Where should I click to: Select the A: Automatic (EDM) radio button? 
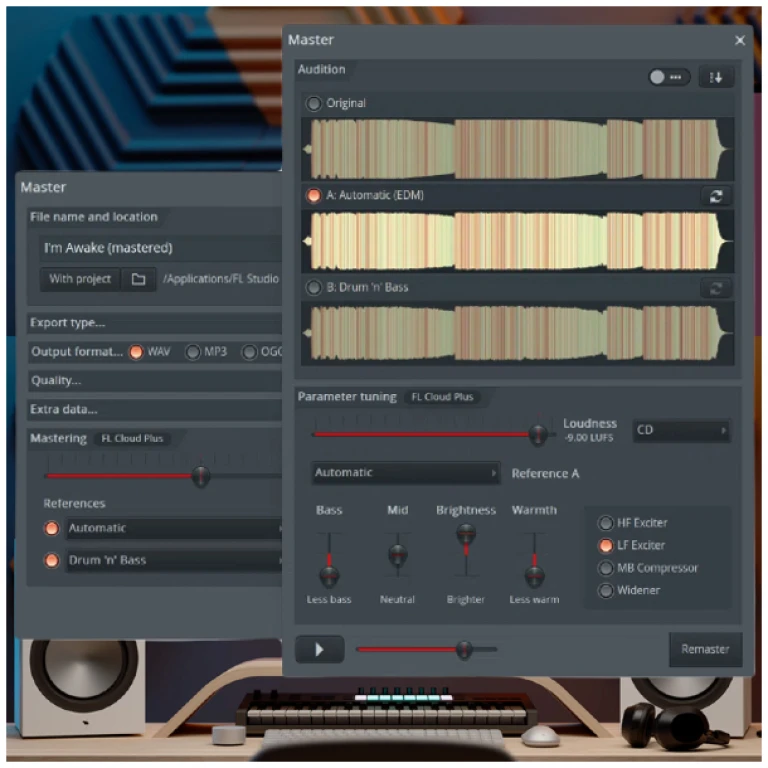(x=313, y=195)
